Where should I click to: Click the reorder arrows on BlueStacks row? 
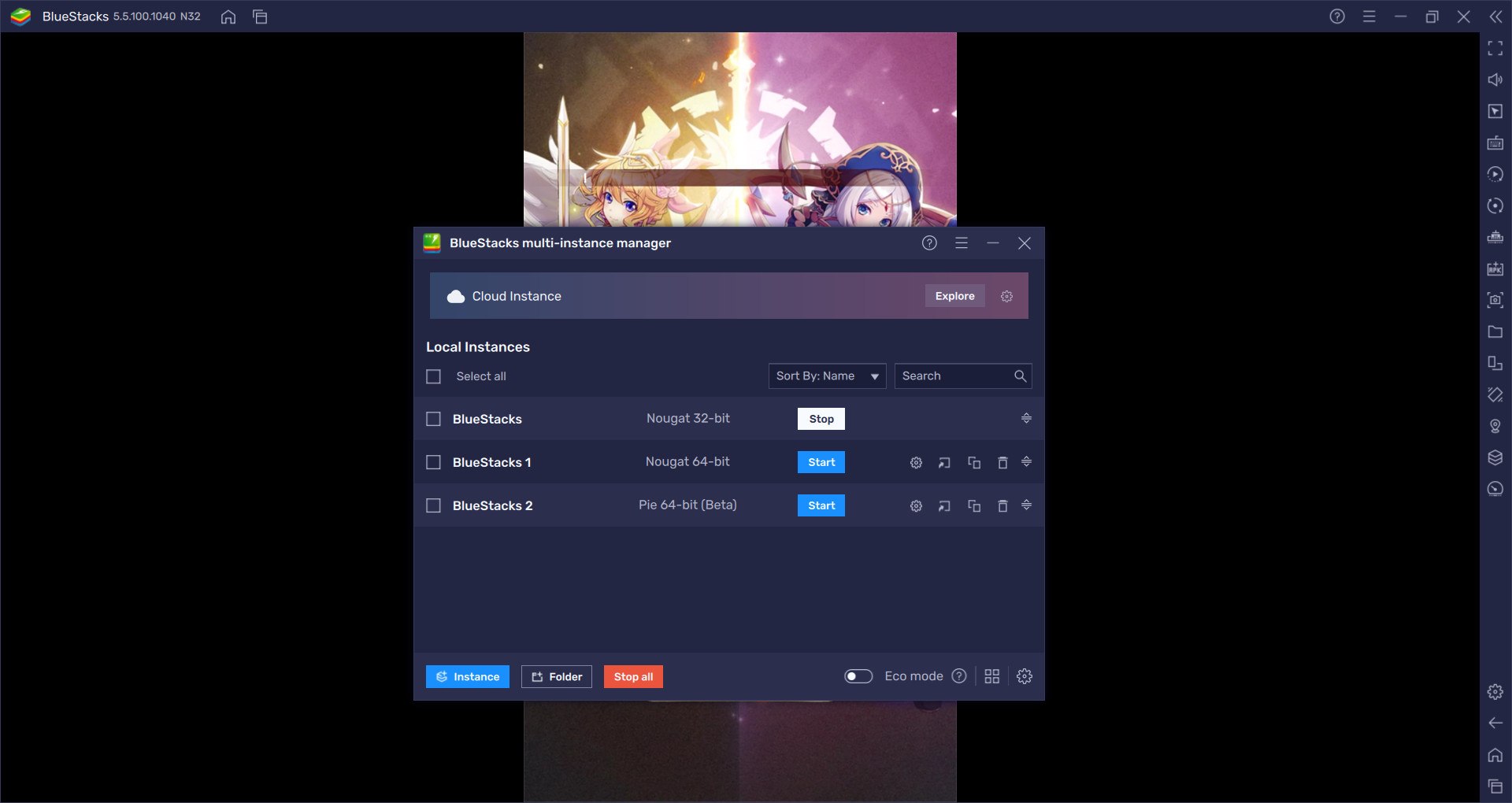pos(1026,419)
